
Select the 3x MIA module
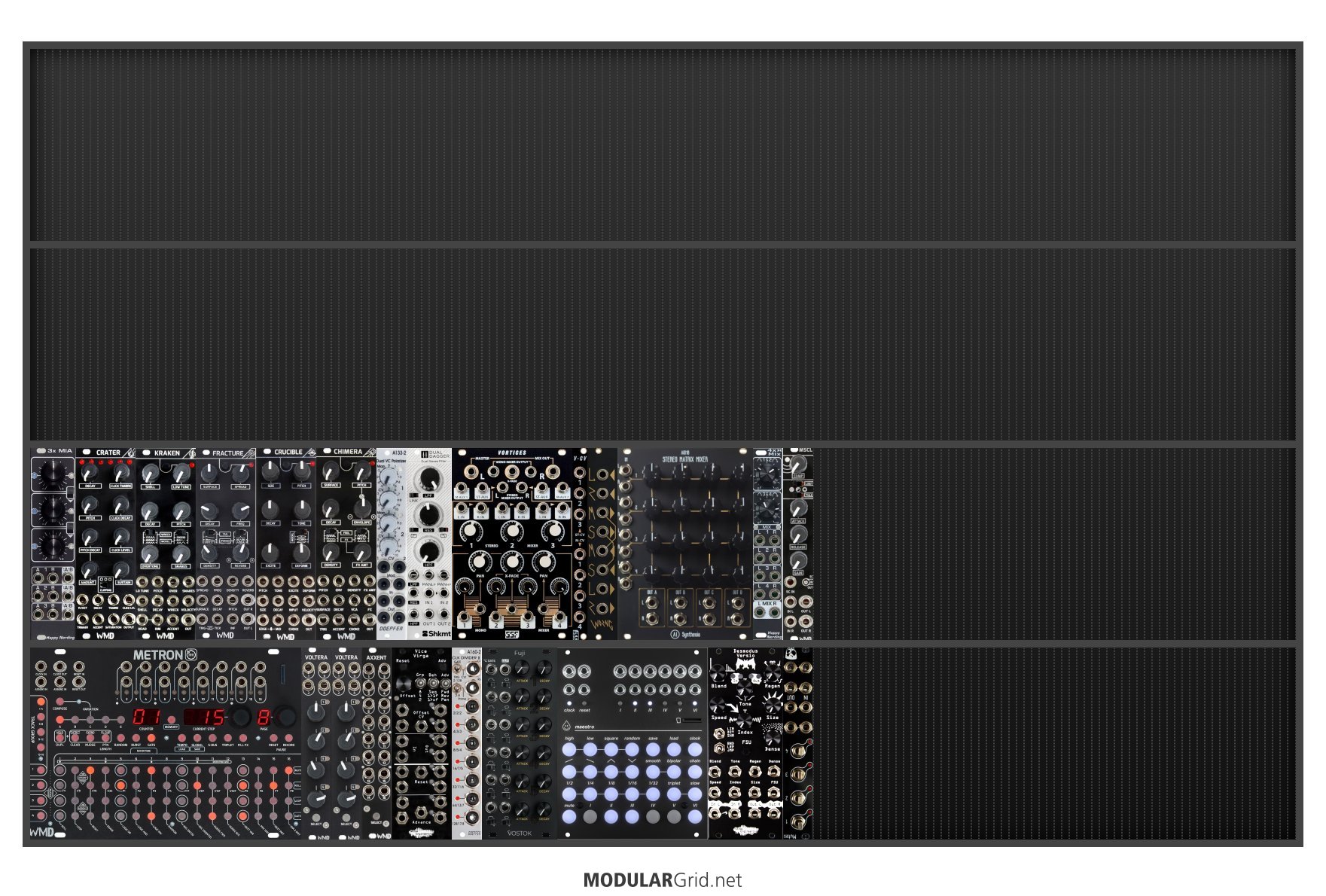pos(53,544)
